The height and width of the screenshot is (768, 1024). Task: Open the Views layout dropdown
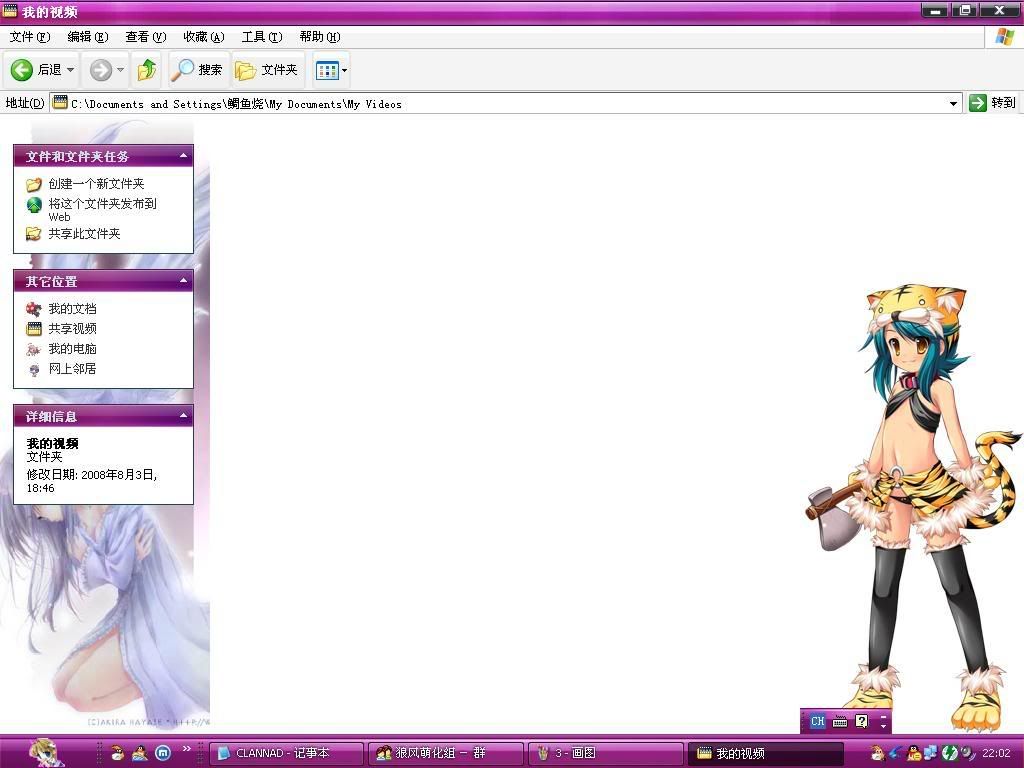click(331, 70)
